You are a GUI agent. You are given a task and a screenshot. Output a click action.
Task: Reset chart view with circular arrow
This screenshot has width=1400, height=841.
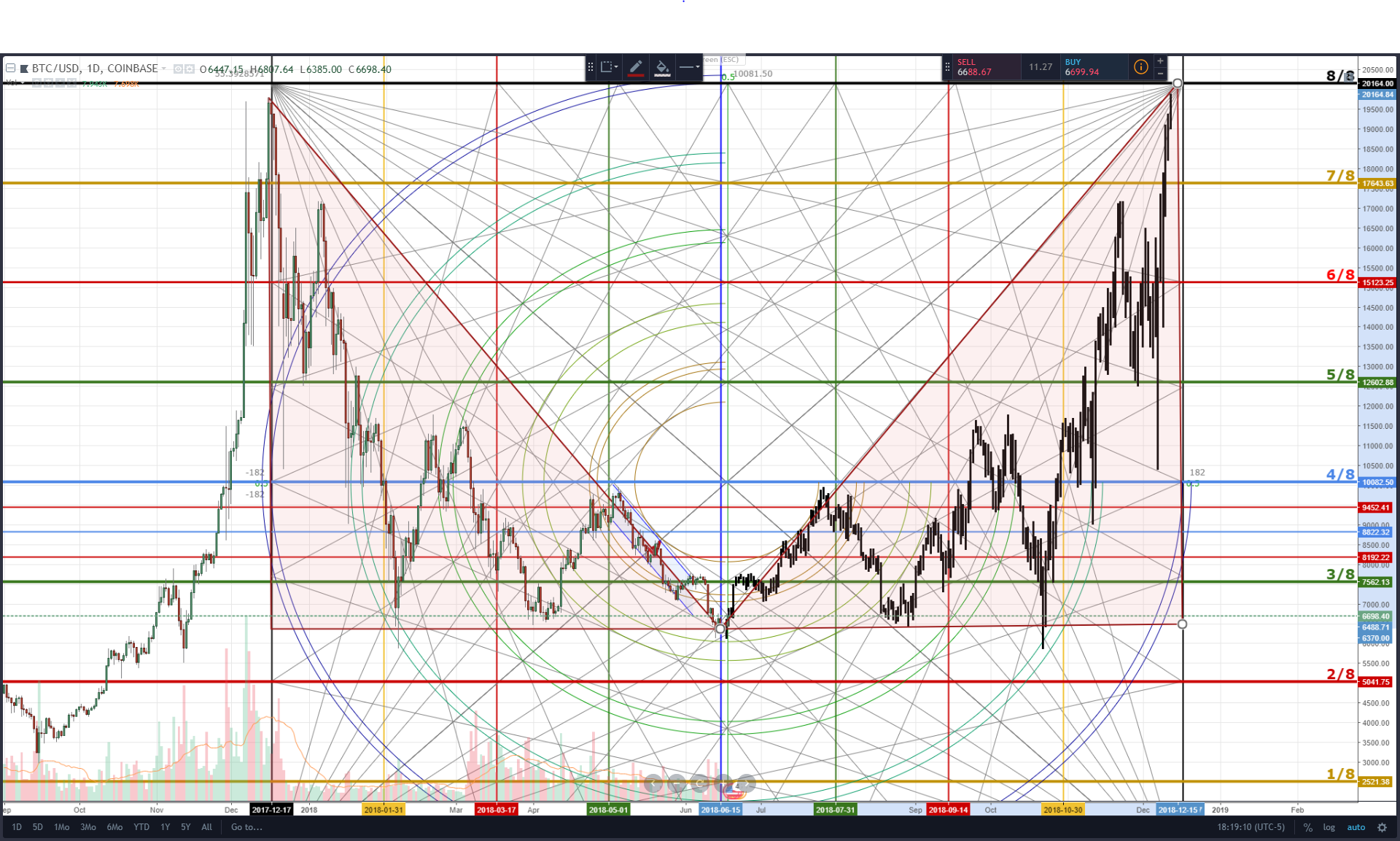tap(700, 784)
